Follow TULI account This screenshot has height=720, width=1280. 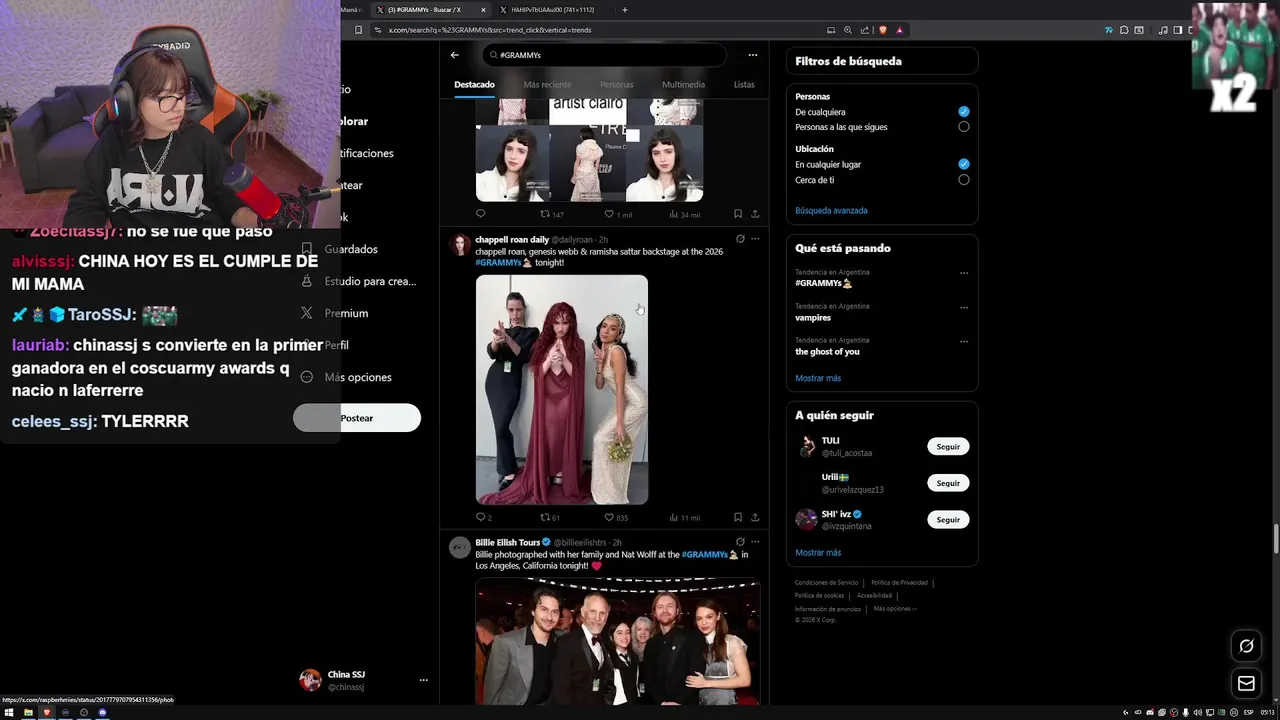click(948, 446)
